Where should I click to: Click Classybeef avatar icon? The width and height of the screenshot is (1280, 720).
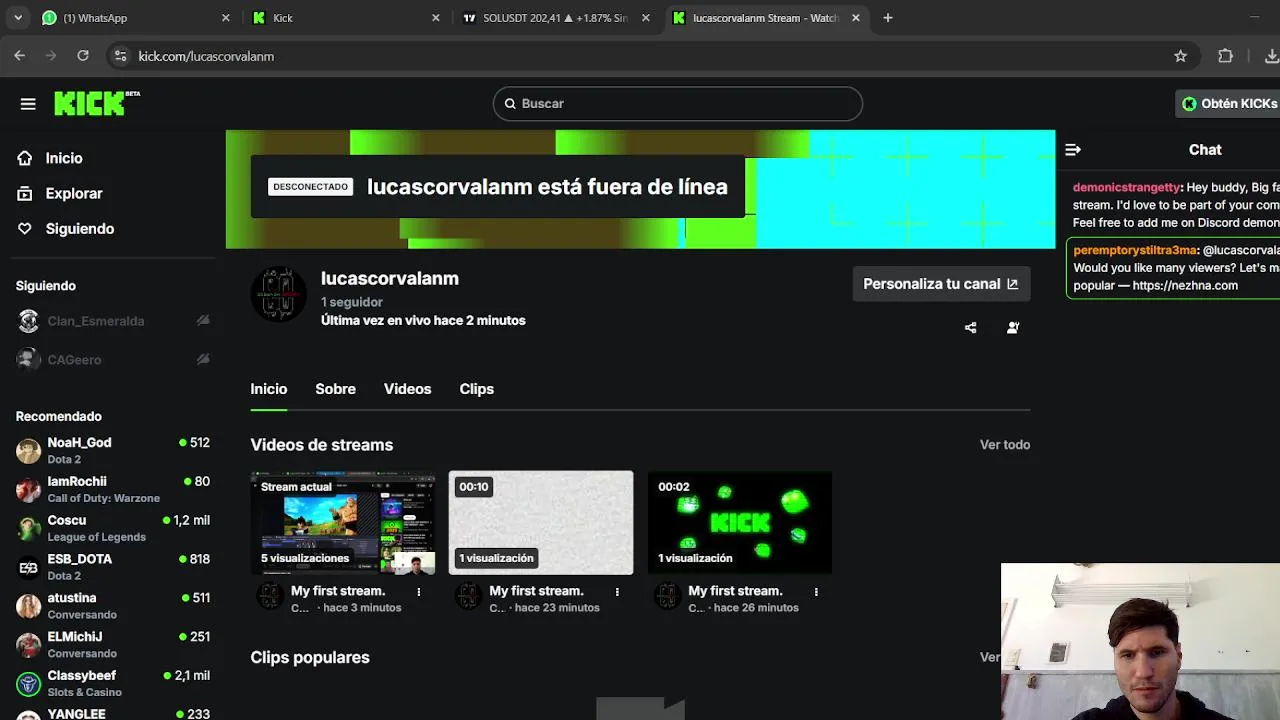tap(29, 685)
